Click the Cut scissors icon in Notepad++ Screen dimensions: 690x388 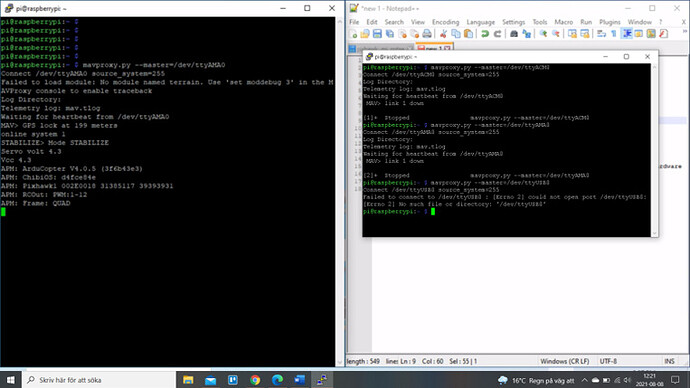pos(444,34)
